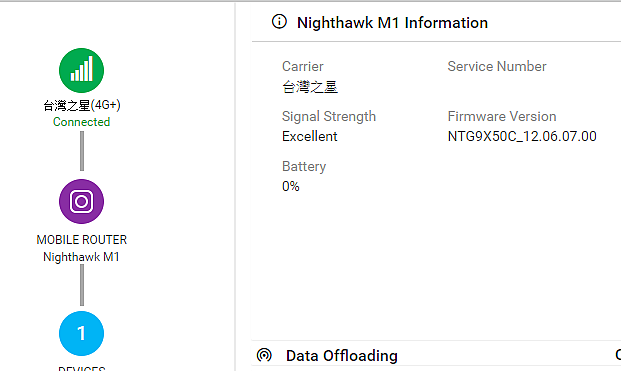Viewport: 621px width, 371px height.
Task: Click the green Connected status text
Action: click(82, 122)
